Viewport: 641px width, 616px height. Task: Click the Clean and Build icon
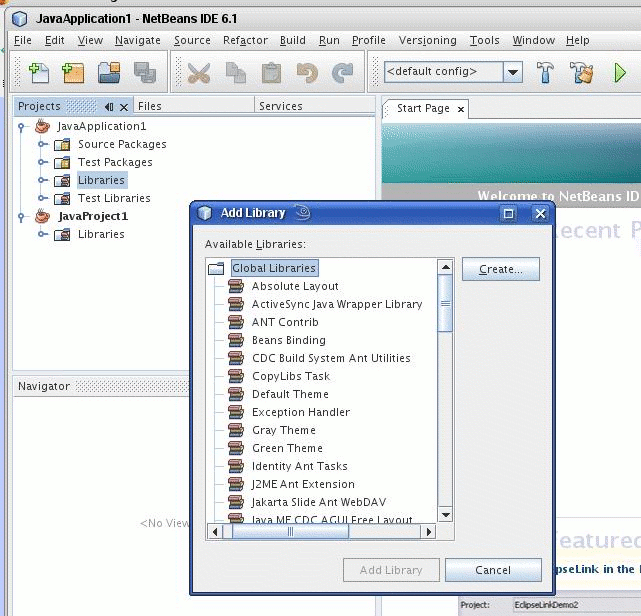point(581,73)
